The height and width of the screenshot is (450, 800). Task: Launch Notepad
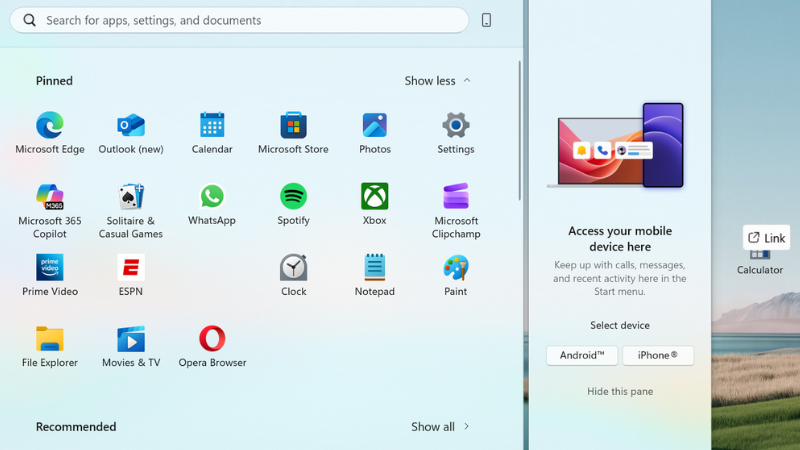click(374, 276)
